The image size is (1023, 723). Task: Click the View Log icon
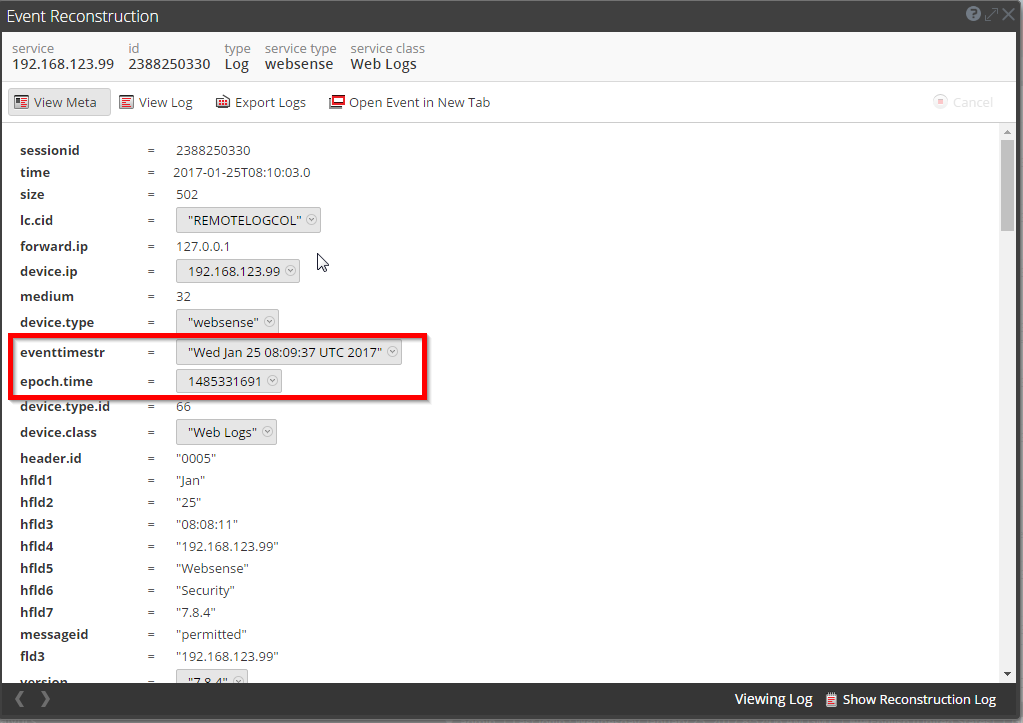(x=127, y=102)
